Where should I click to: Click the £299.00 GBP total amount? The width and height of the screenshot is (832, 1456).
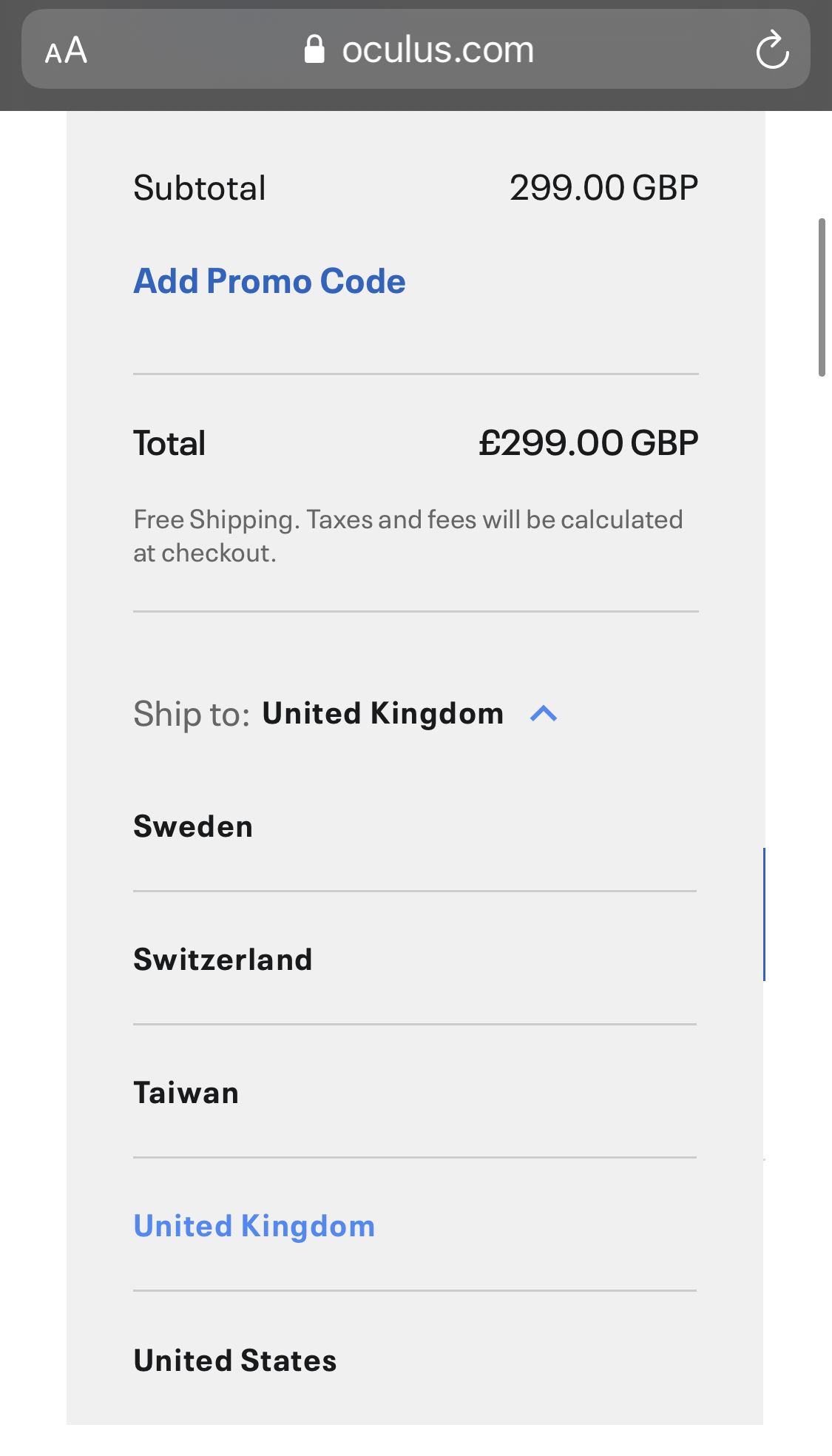pos(588,443)
